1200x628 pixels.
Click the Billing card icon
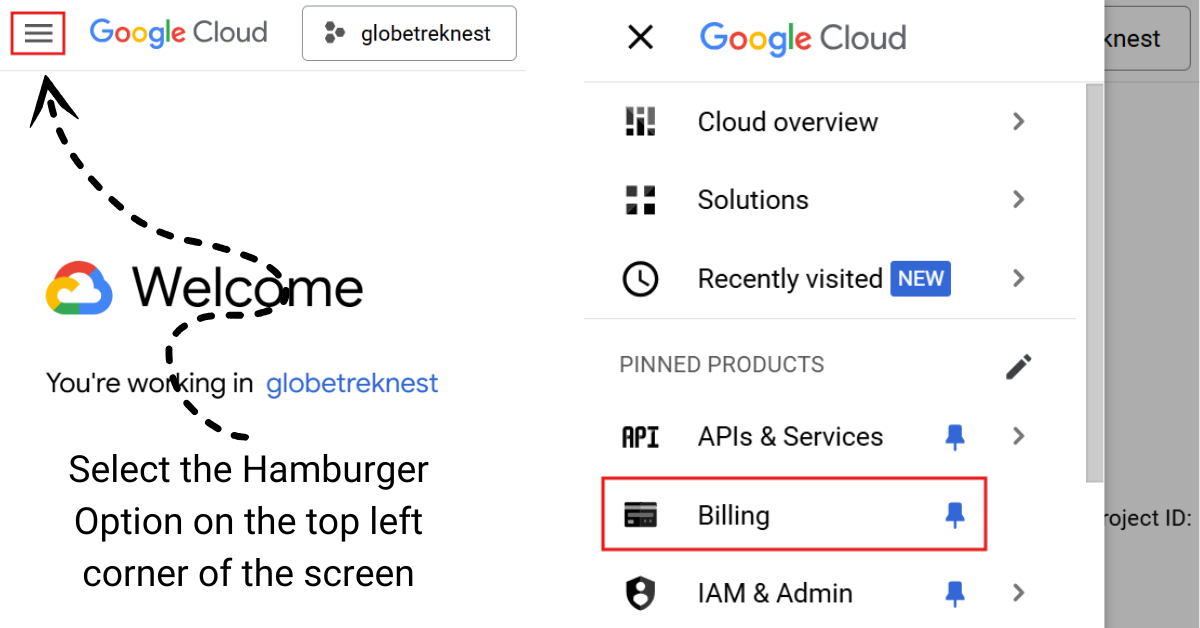(640, 516)
